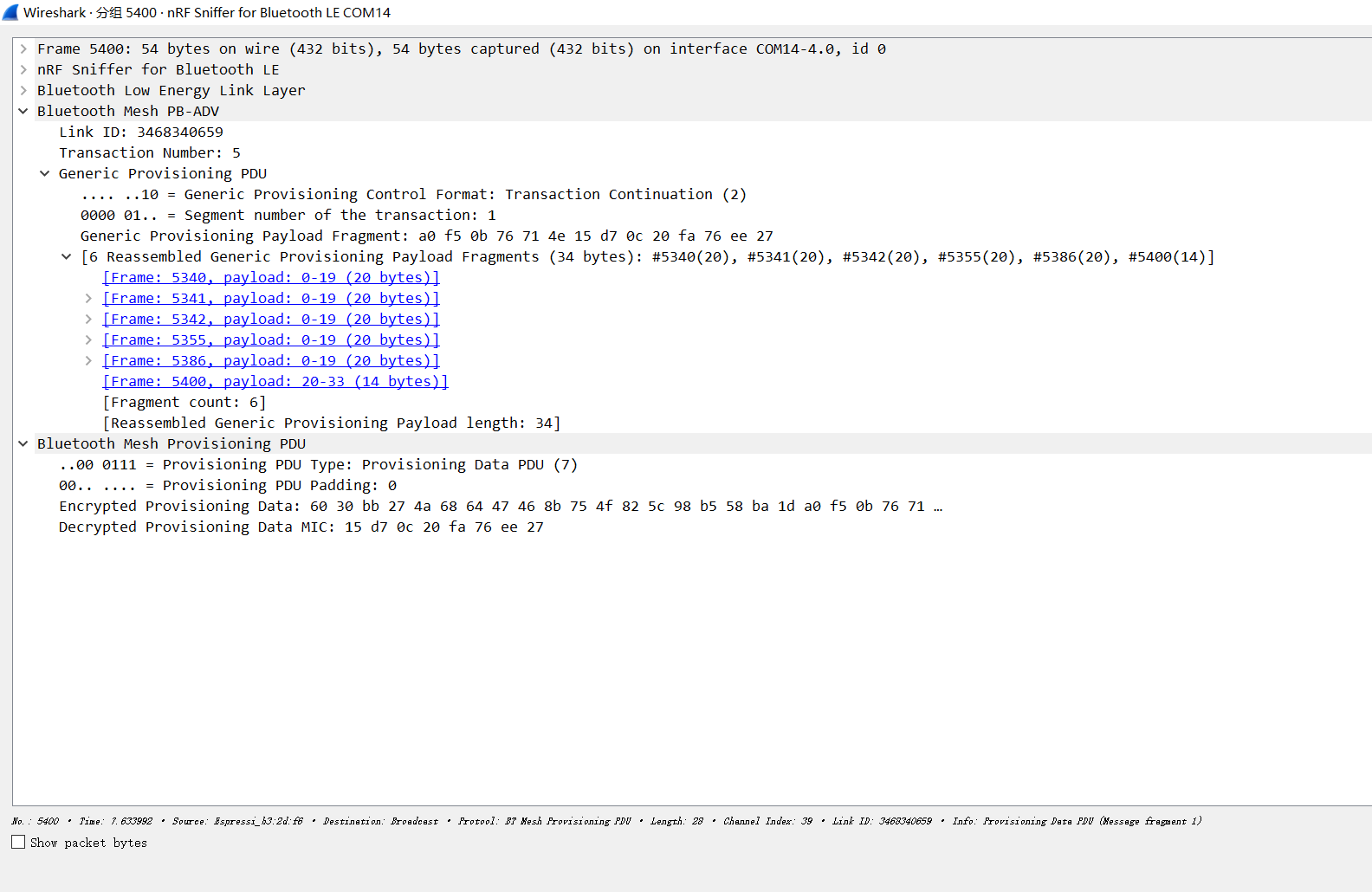The height and width of the screenshot is (892, 1372).
Task: Expand the Frame 5400 section
Action: tap(23, 49)
